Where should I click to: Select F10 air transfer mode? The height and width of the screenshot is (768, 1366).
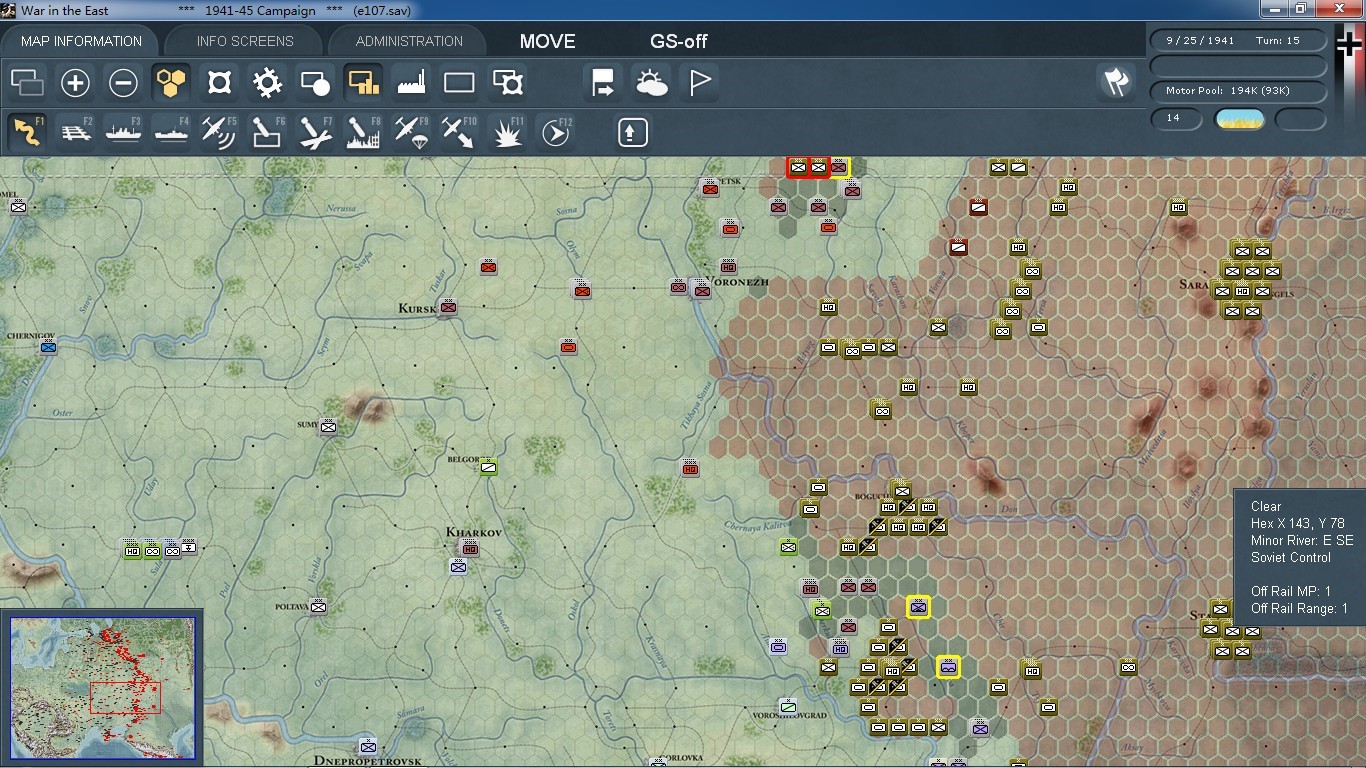pos(459,132)
